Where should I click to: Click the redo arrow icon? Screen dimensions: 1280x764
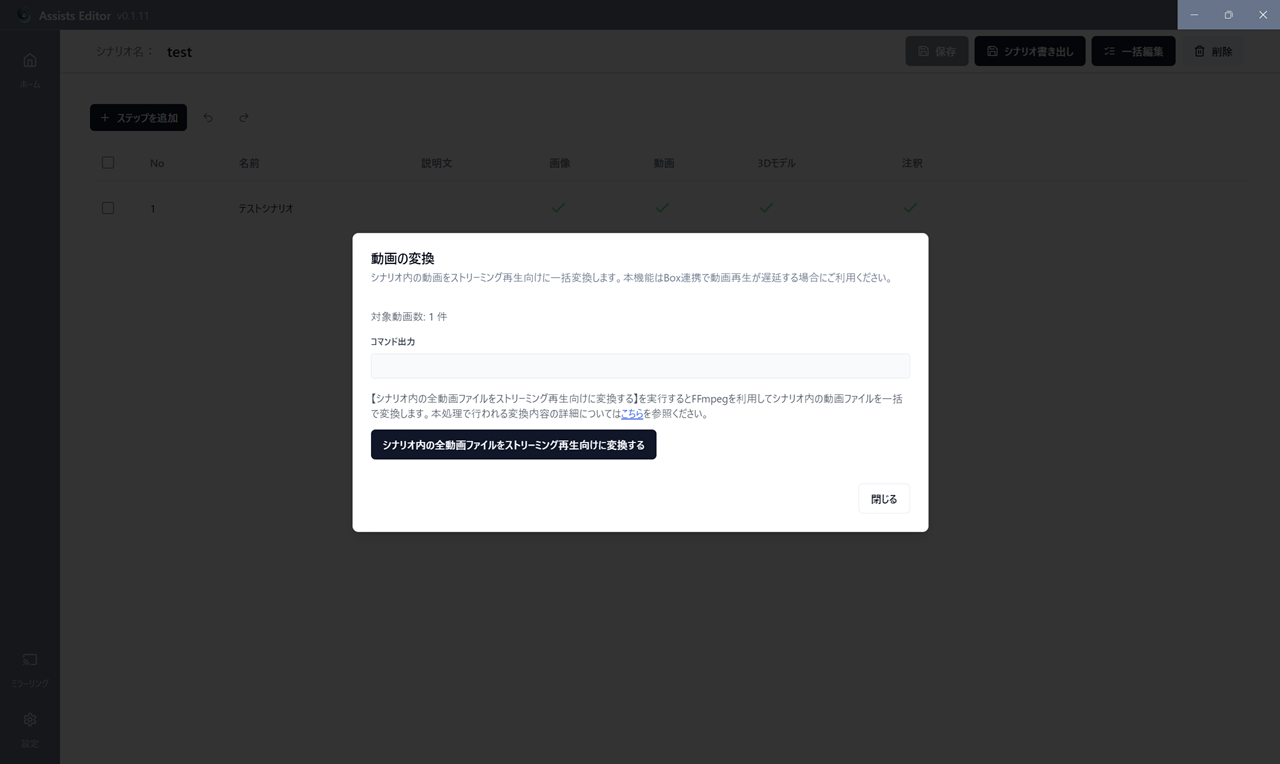tap(244, 118)
